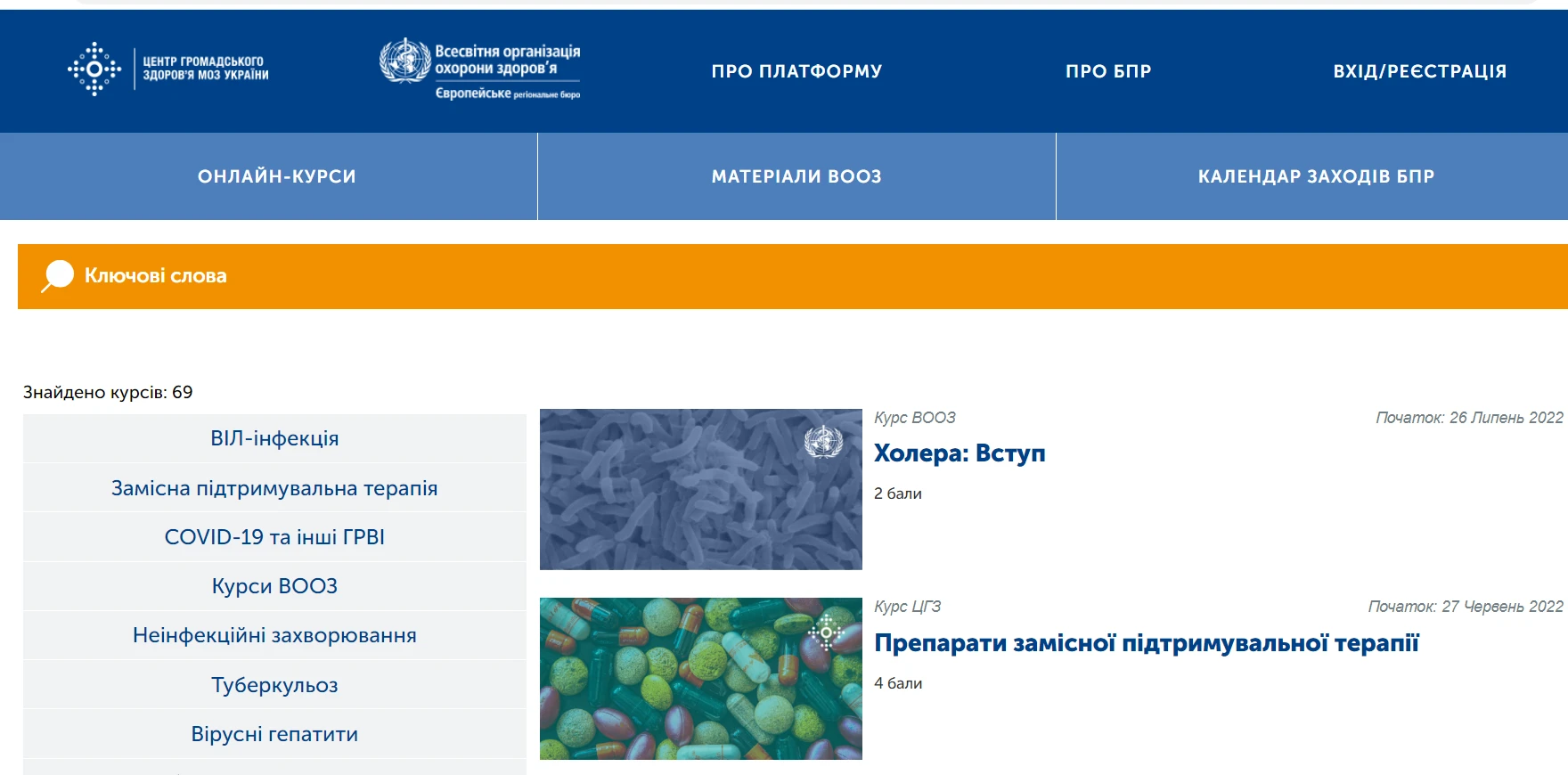The image size is (1568, 775).
Task: Choose the Вірусні гепатити category
Action: pyautogui.click(x=274, y=734)
